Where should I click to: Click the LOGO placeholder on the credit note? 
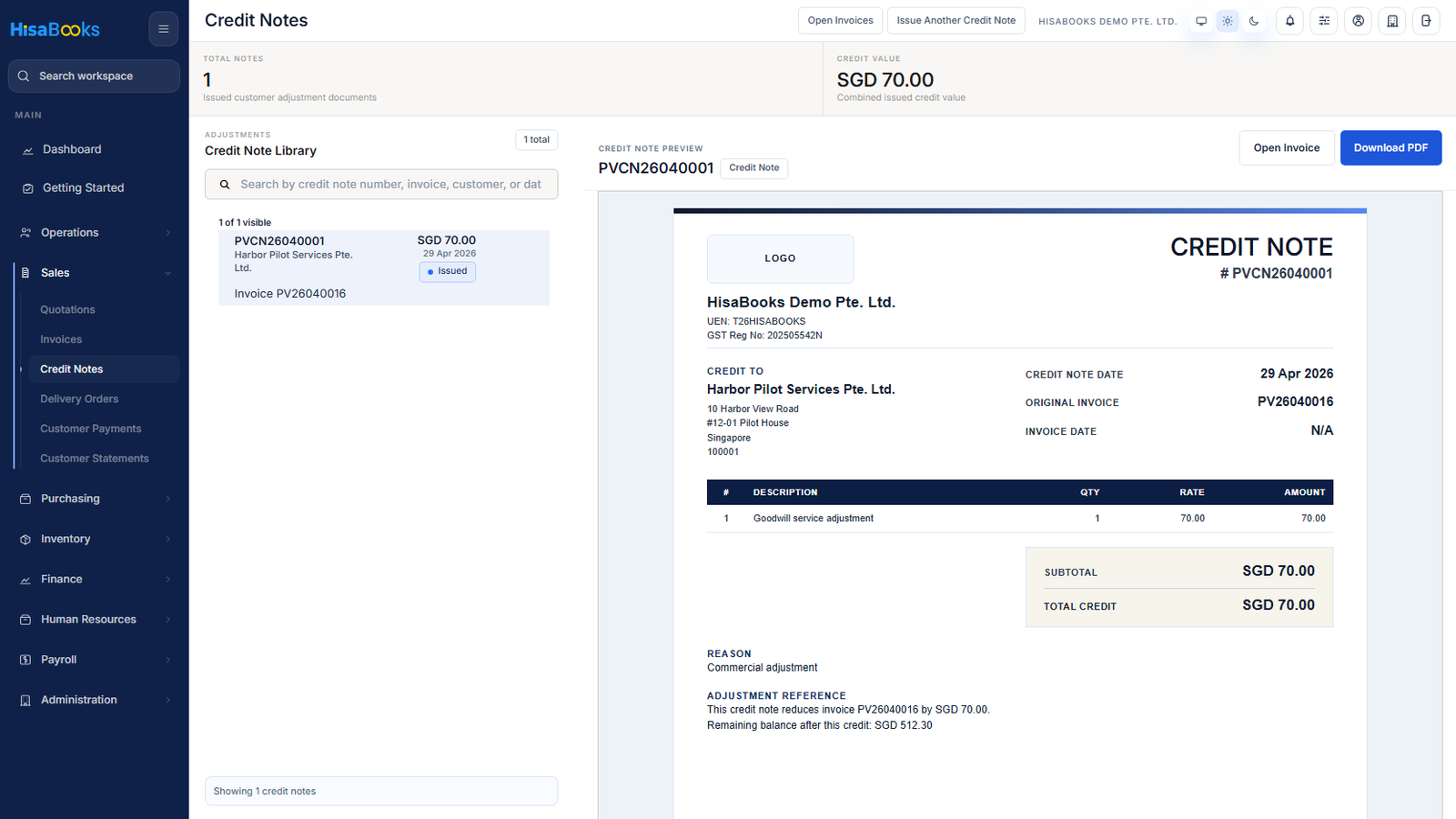click(x=780, y=258)
